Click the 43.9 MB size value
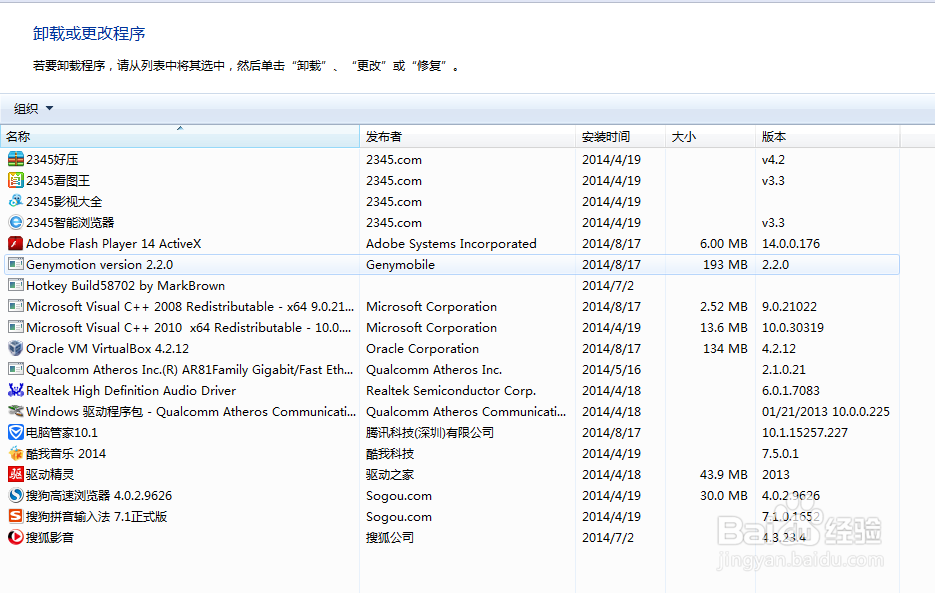935x593 pixels. (723, 474)
